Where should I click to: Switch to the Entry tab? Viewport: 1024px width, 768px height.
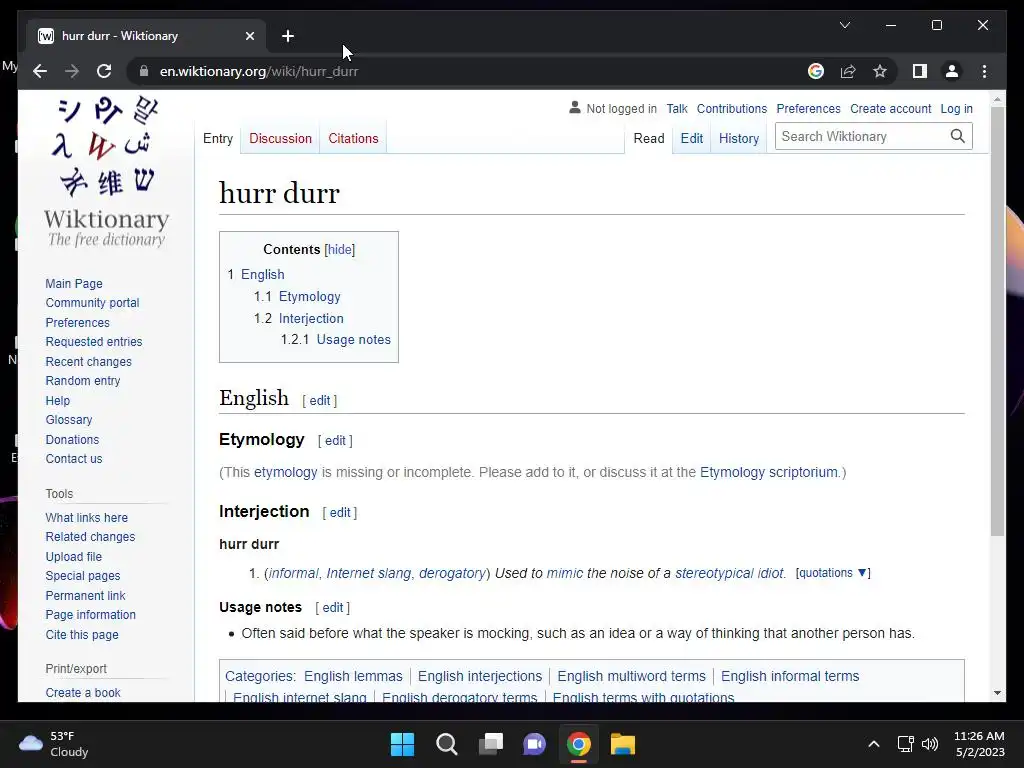(x=217, y=138)
